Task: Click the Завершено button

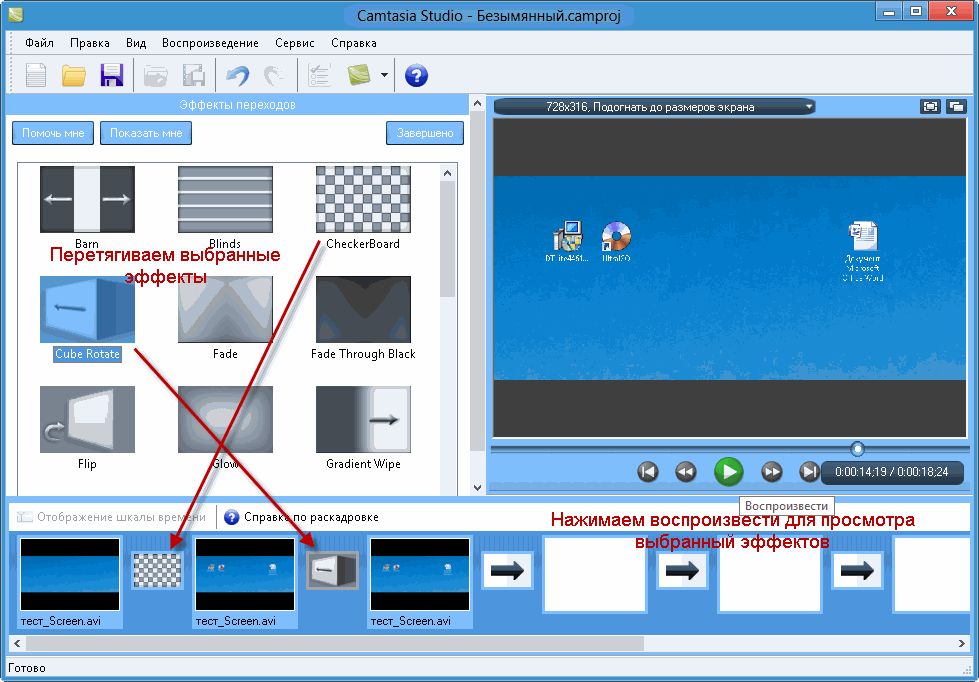Action: (x=425, y=133)
